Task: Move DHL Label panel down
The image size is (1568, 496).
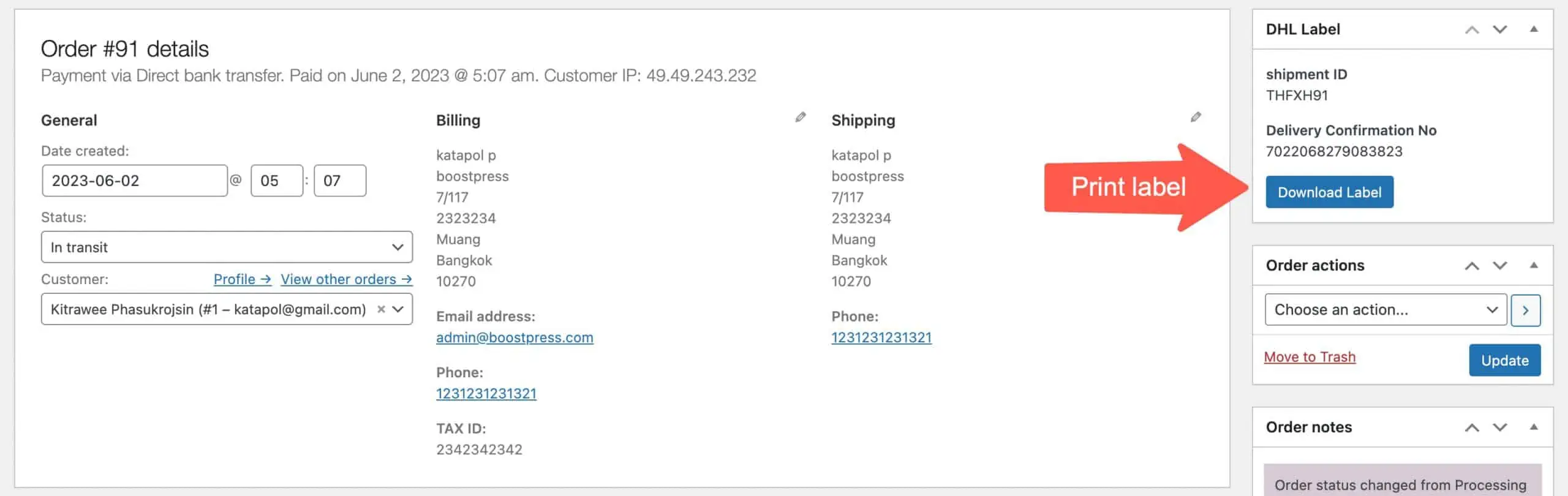Action: coord(1499,29)
